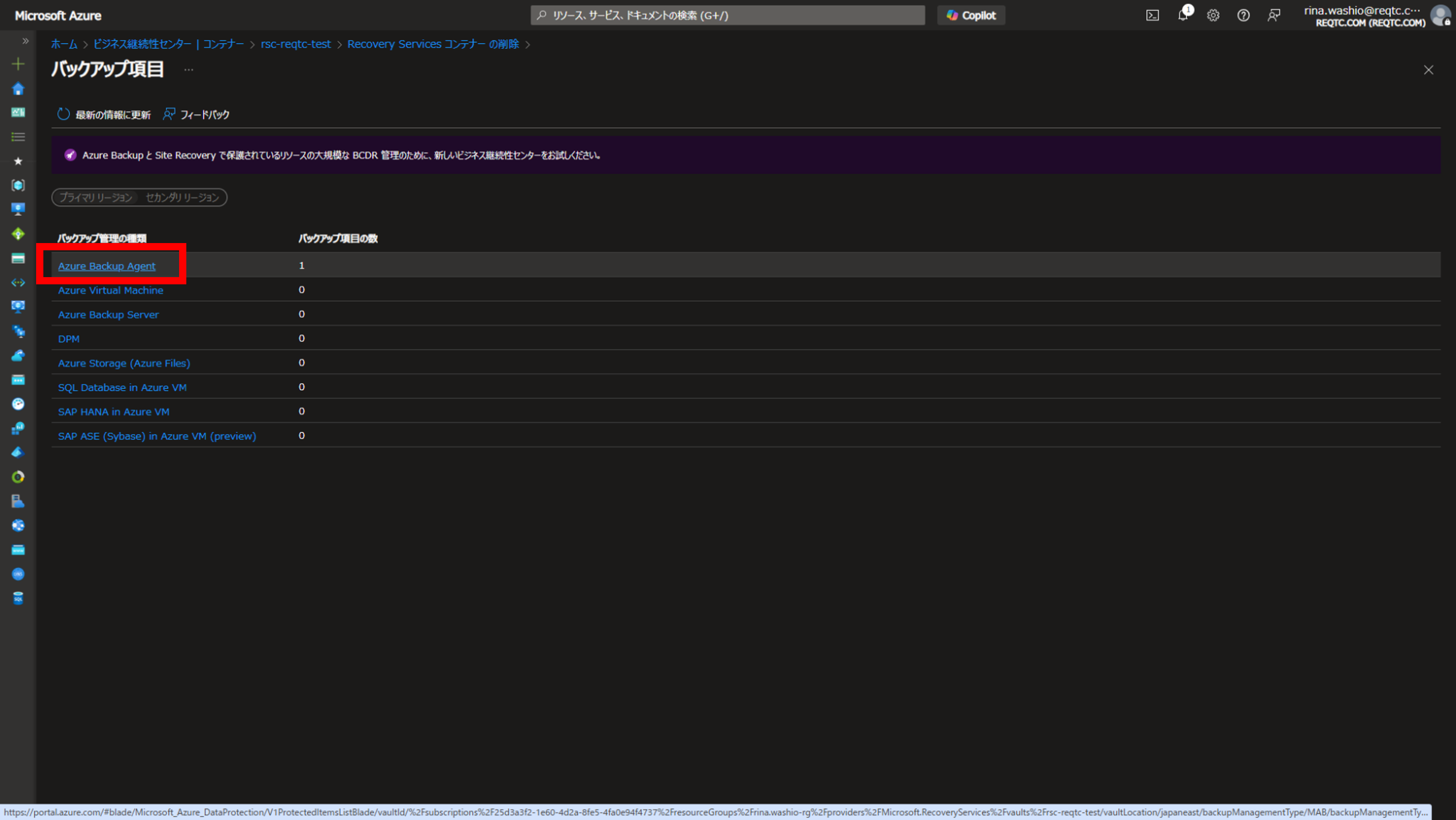1456x820 pixels.
Task: Click the Favorites star icon in sidebar
Action: pos(18,161)
